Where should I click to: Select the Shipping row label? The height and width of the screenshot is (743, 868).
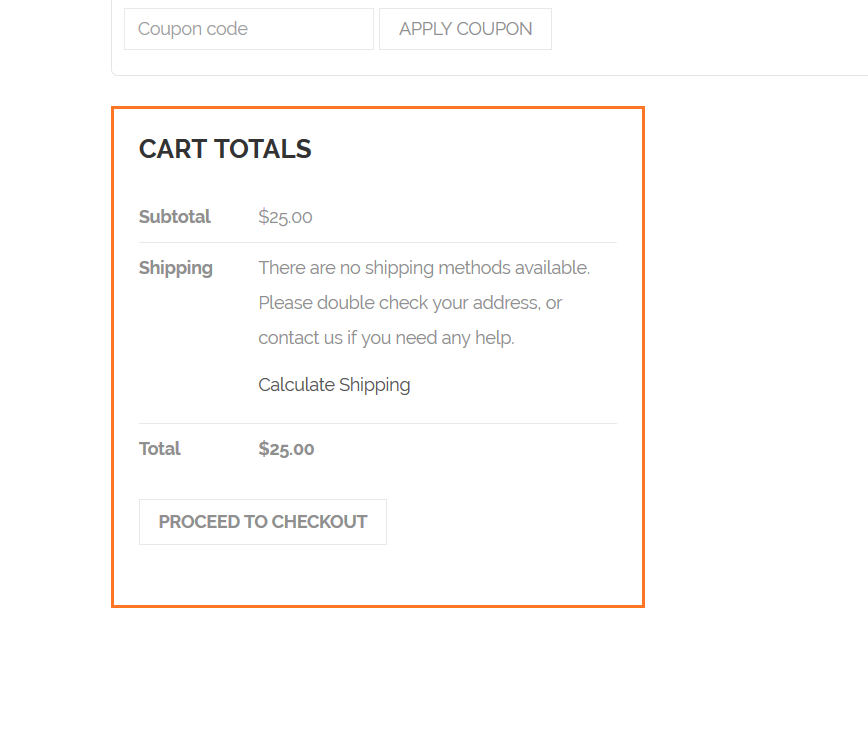176,268
